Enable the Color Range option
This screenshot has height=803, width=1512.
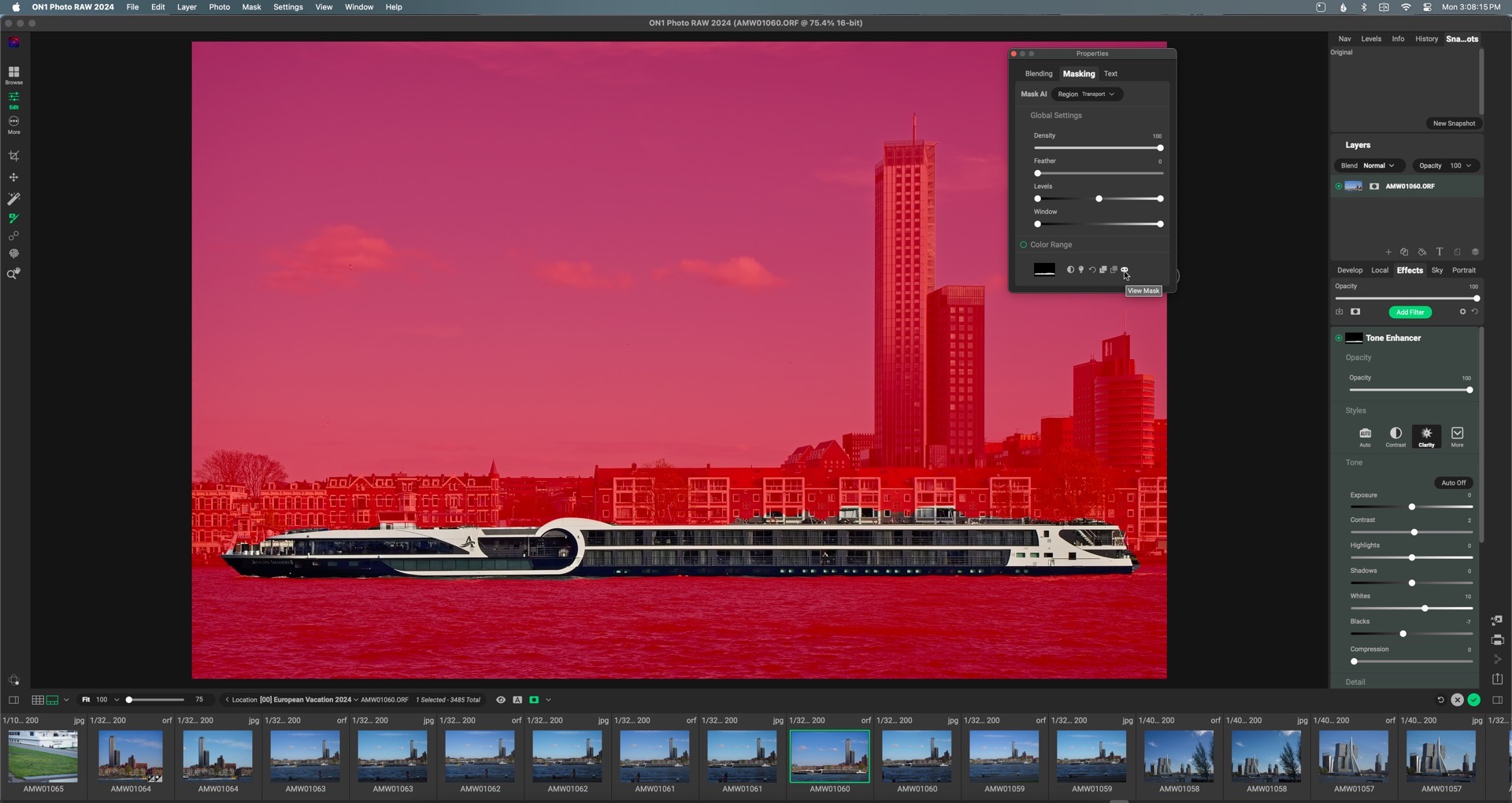1024,245
